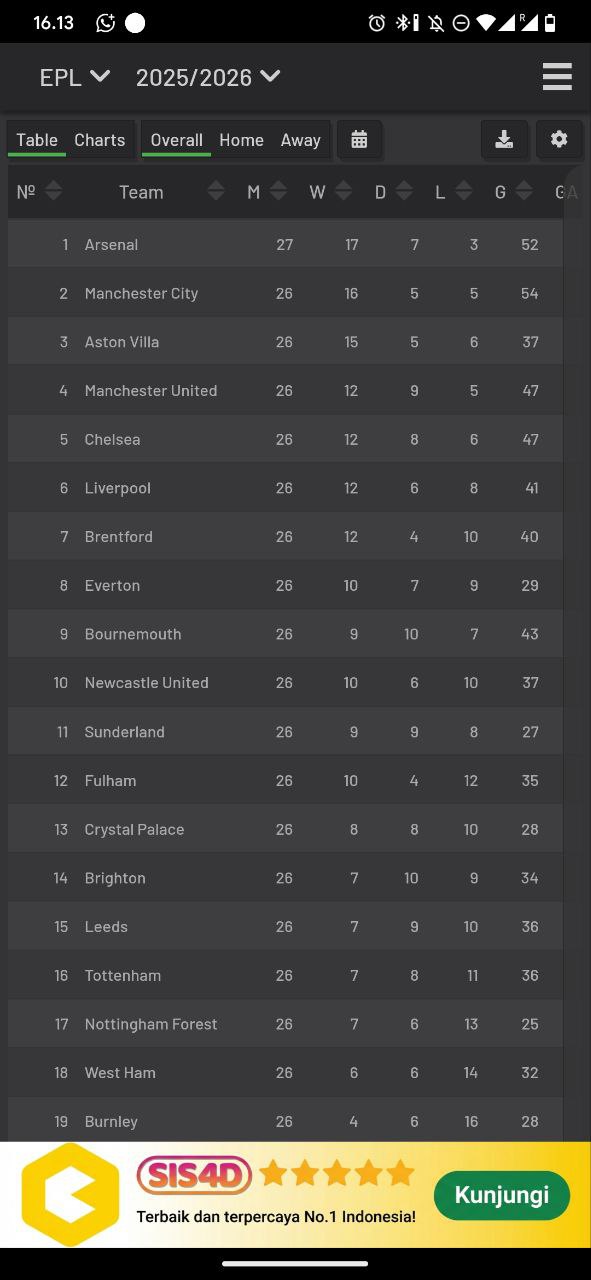Open the Arsenal team row
Screen dimensions: 591x1280
pyautogui.click(x=200, y=244)
